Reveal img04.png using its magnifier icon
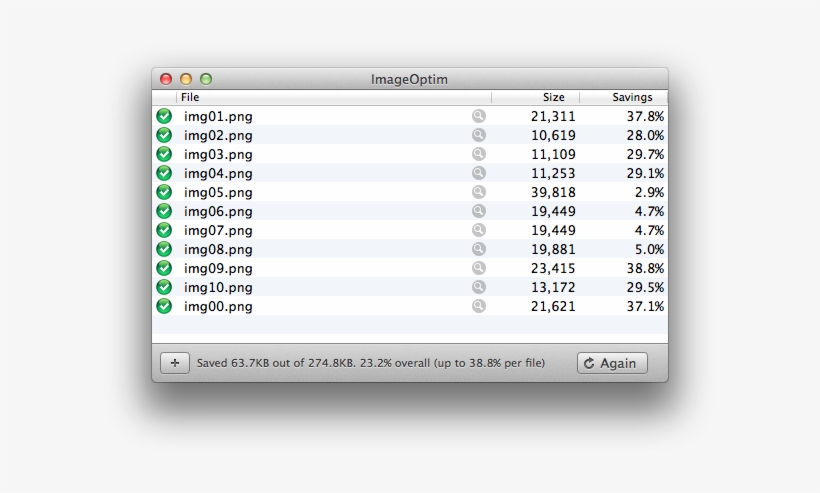This screenshot has height=493, width=820. (479, 173)
